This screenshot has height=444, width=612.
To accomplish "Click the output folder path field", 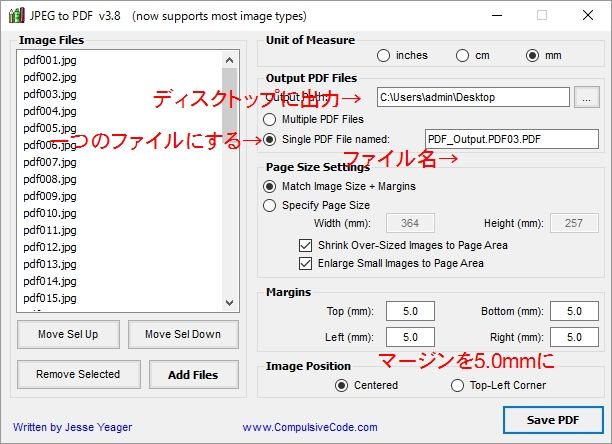I will (472, 97).
